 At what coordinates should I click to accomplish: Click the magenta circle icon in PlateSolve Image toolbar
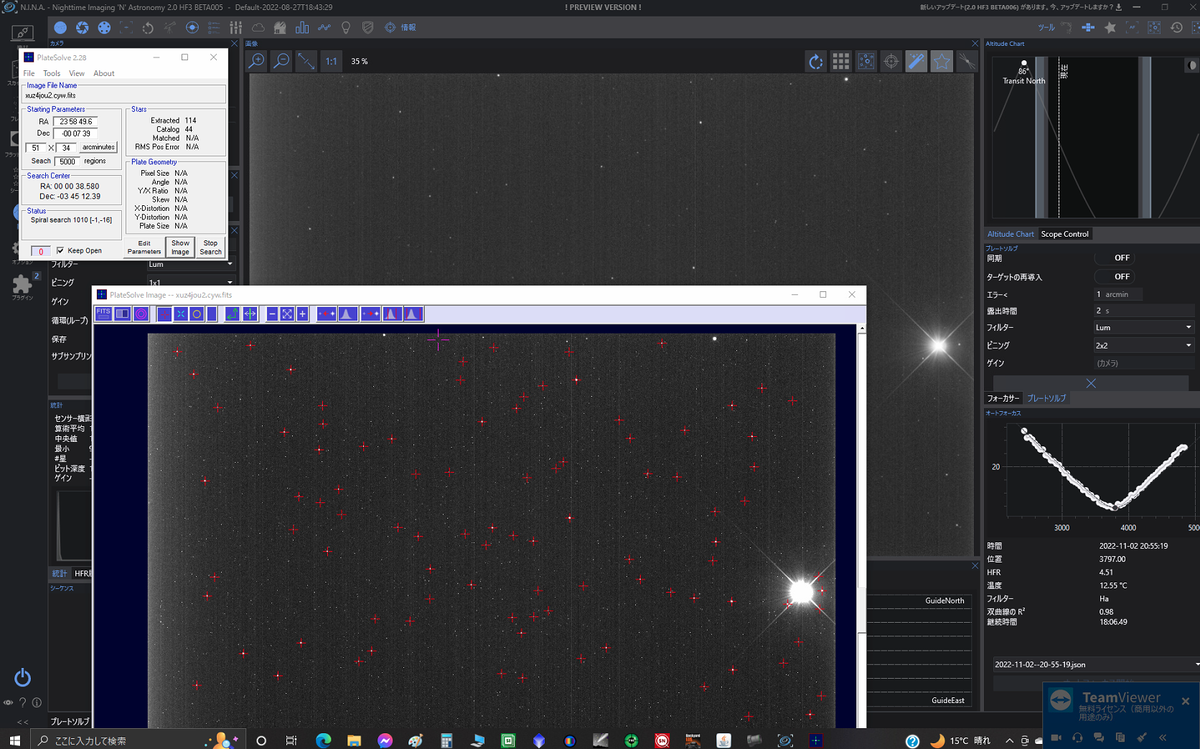click(141, 314)
